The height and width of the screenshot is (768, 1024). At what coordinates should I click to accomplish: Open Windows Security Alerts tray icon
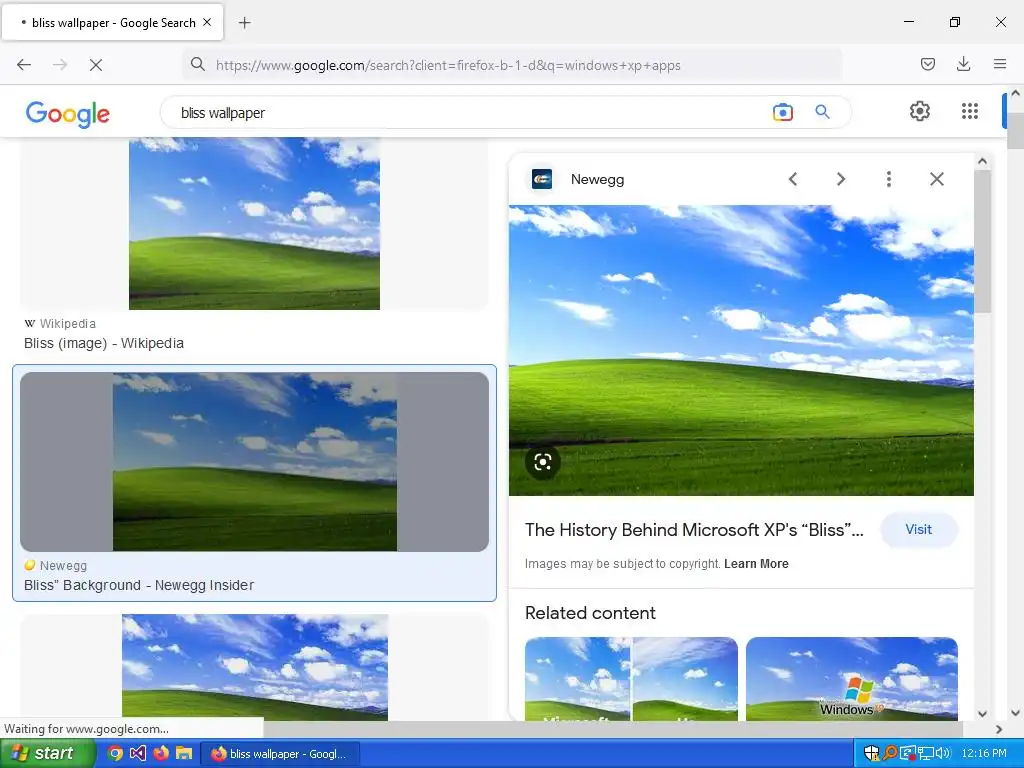871,753
